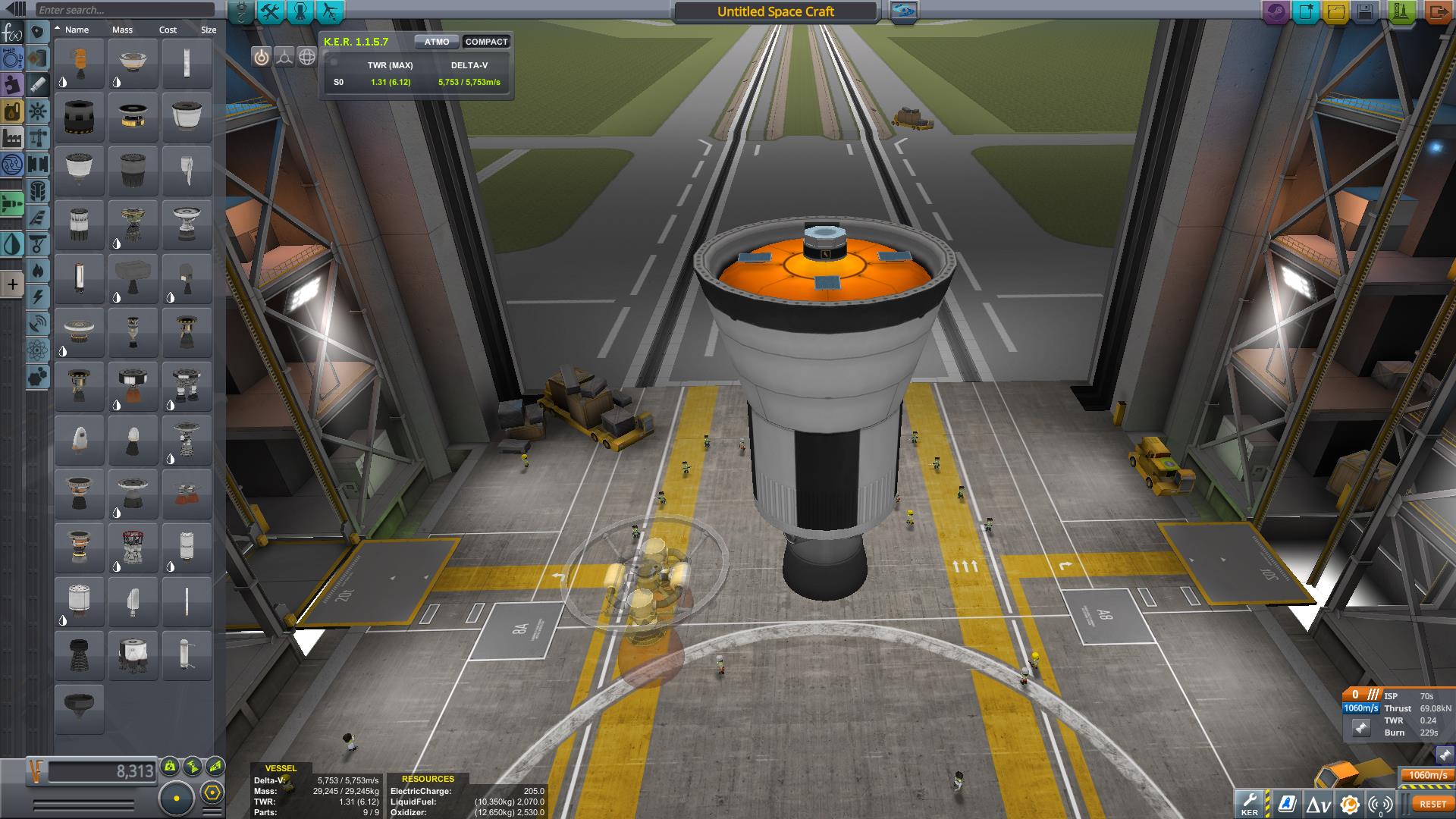Switch to Parts crane-hook editor mode

241,11
